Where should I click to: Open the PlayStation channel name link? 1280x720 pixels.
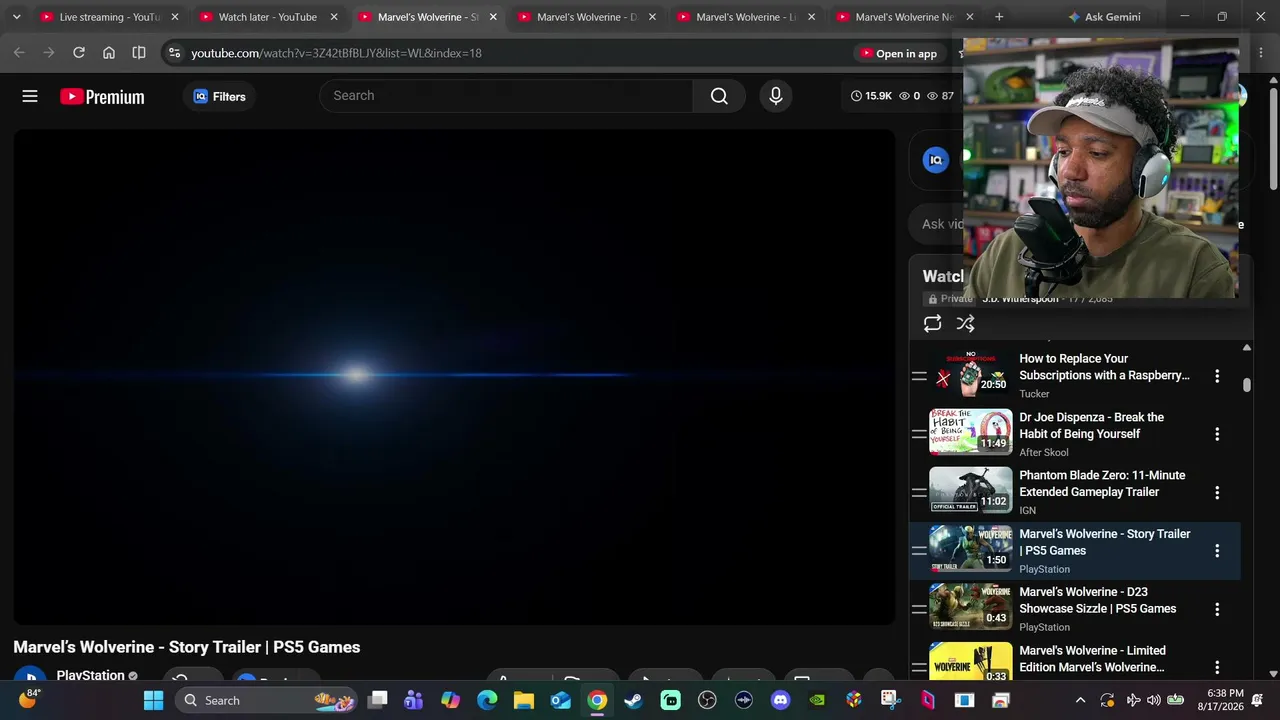point(90,675)
